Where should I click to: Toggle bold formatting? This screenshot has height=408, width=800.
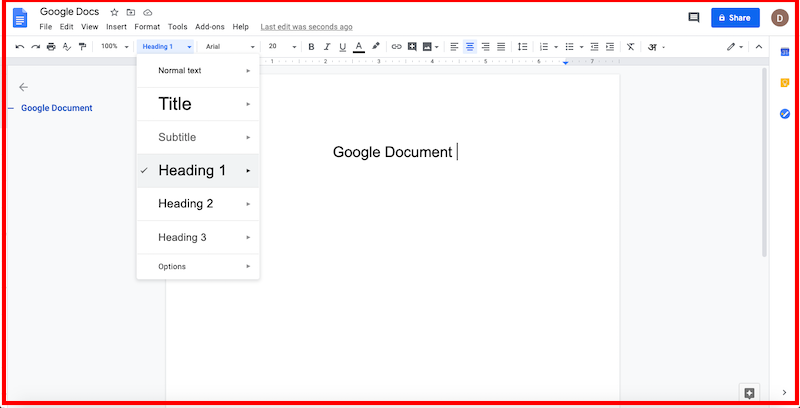click(x=311, y=47)
